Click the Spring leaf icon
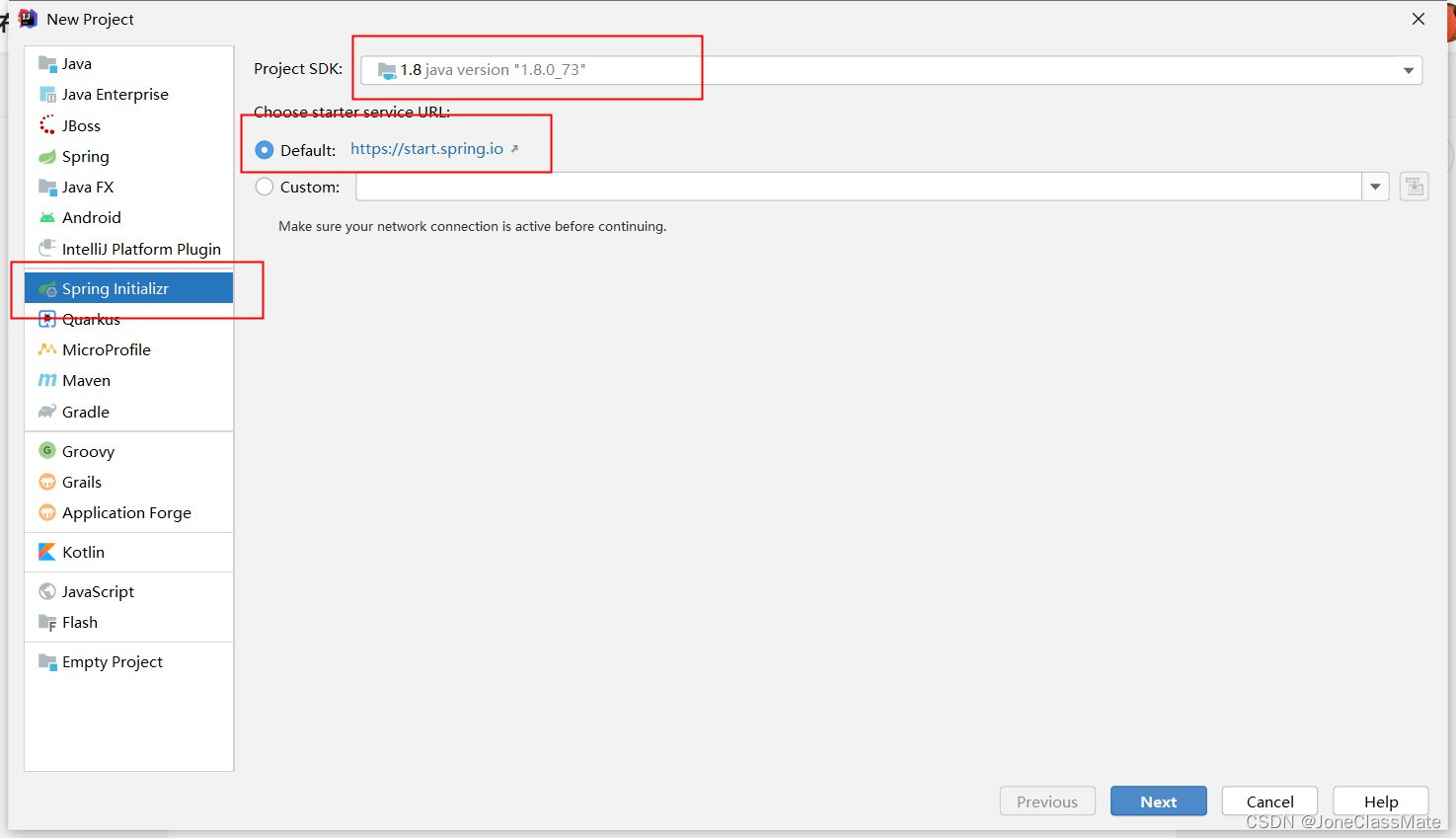The image size is (1456, 838). 47,156
